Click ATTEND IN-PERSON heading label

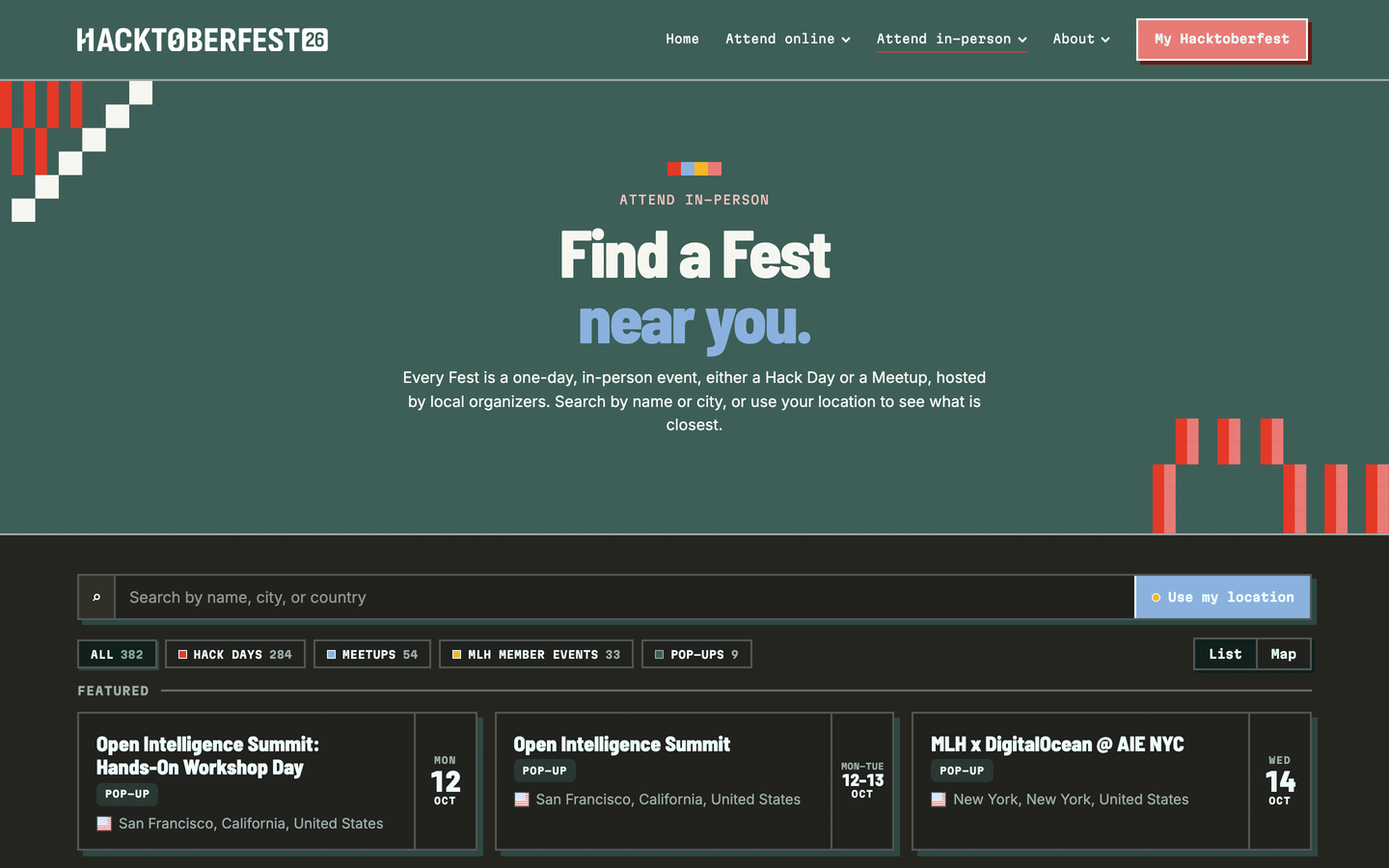click(694, 200)
